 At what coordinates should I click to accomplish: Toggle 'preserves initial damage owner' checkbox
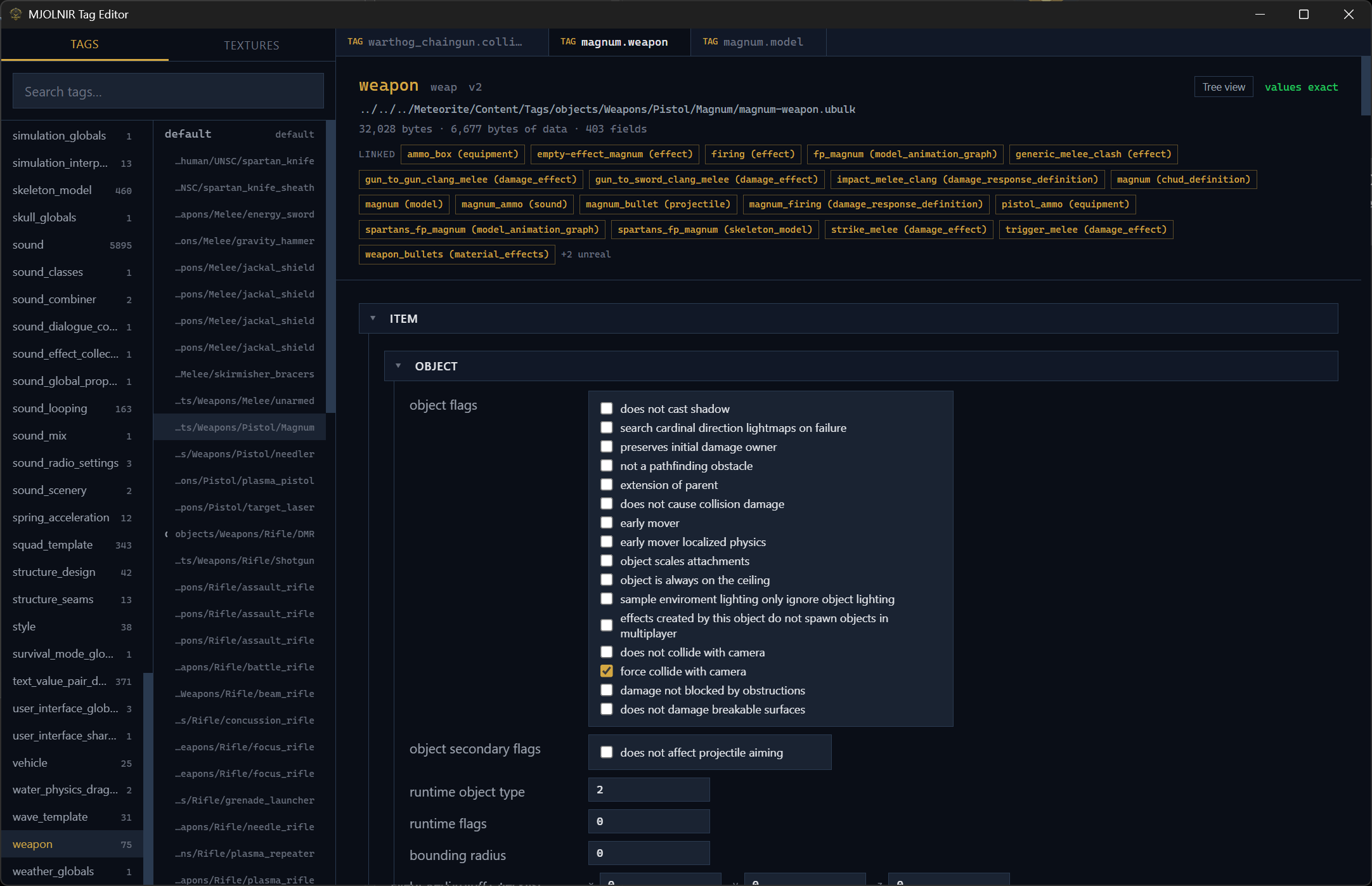click(607, 446)
